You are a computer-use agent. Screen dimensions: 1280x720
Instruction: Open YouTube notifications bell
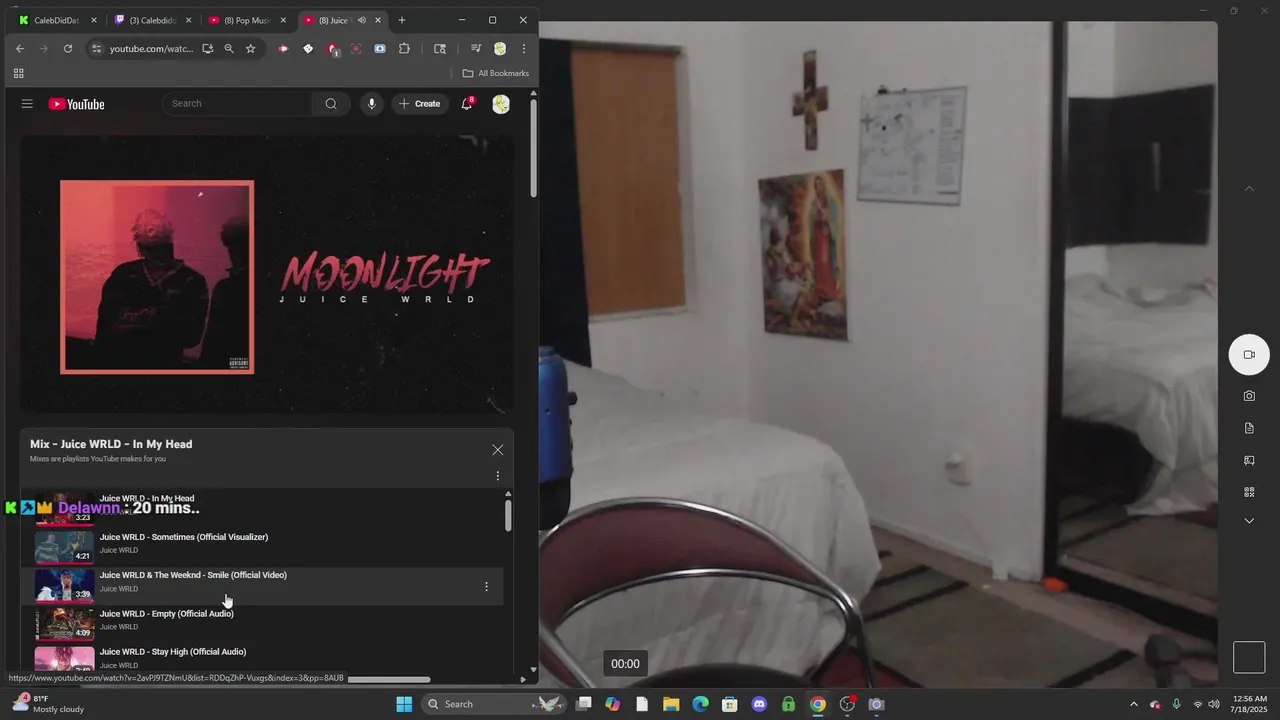pyautogui.click(x=467, y=104)
